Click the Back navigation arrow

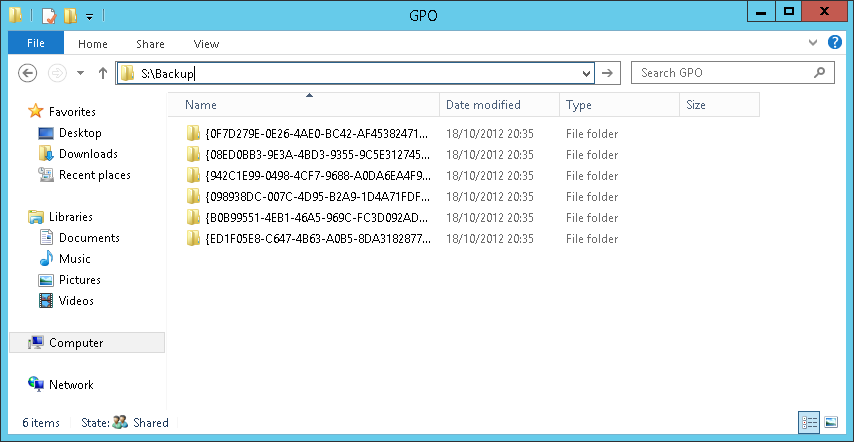click(x=28, y=73)
